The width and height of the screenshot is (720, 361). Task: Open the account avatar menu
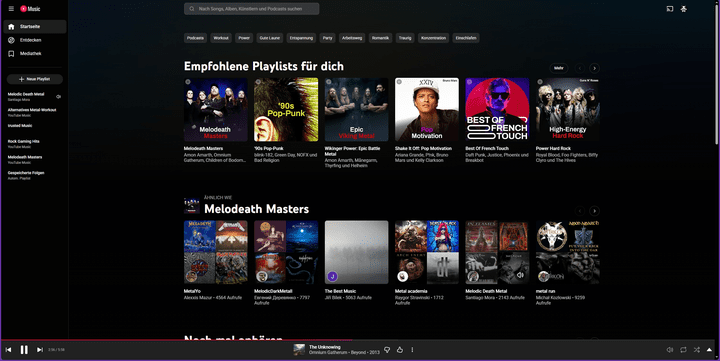[x=684, y=9]
